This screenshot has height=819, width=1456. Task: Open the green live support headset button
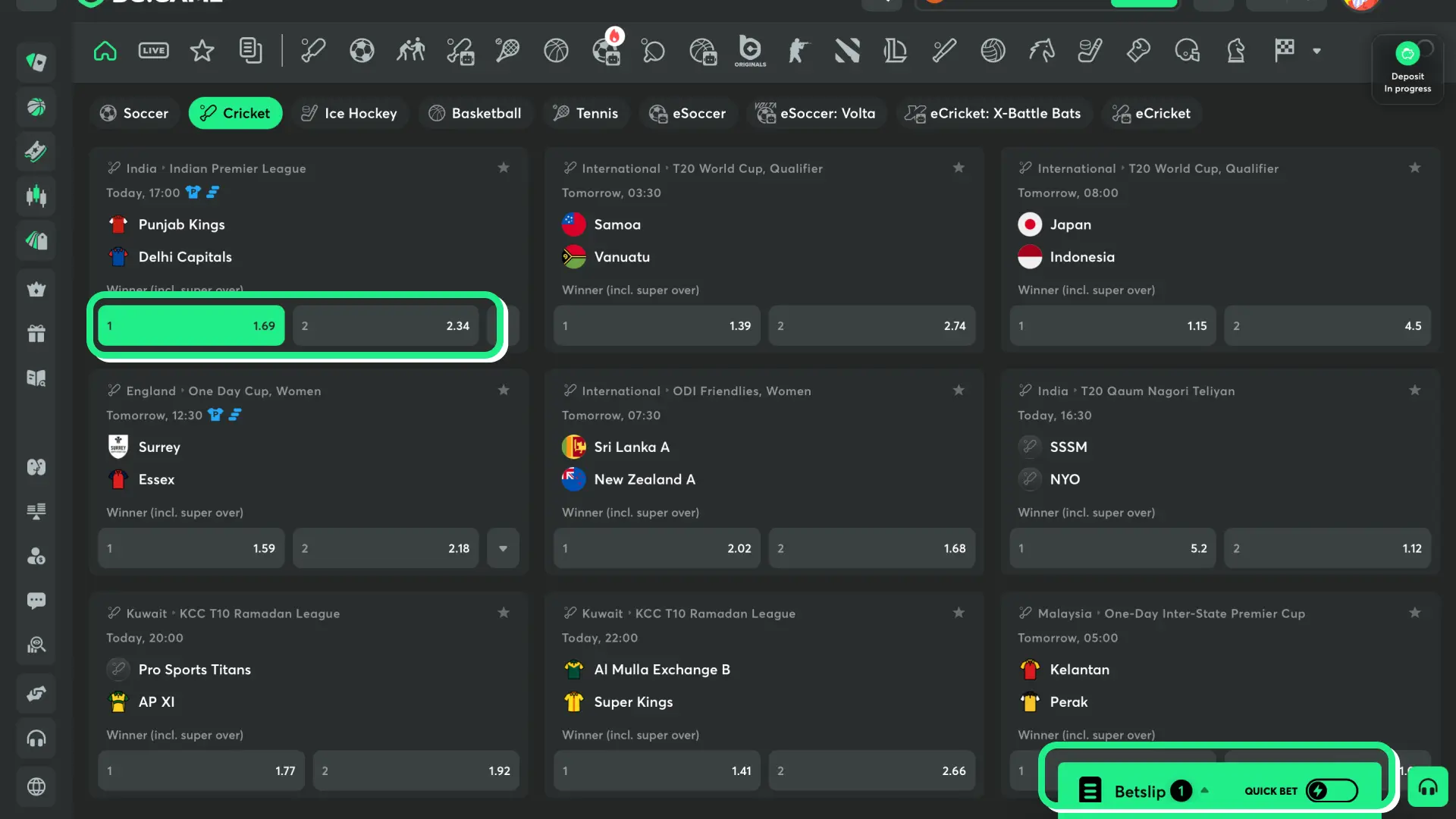pos(1428,787)
